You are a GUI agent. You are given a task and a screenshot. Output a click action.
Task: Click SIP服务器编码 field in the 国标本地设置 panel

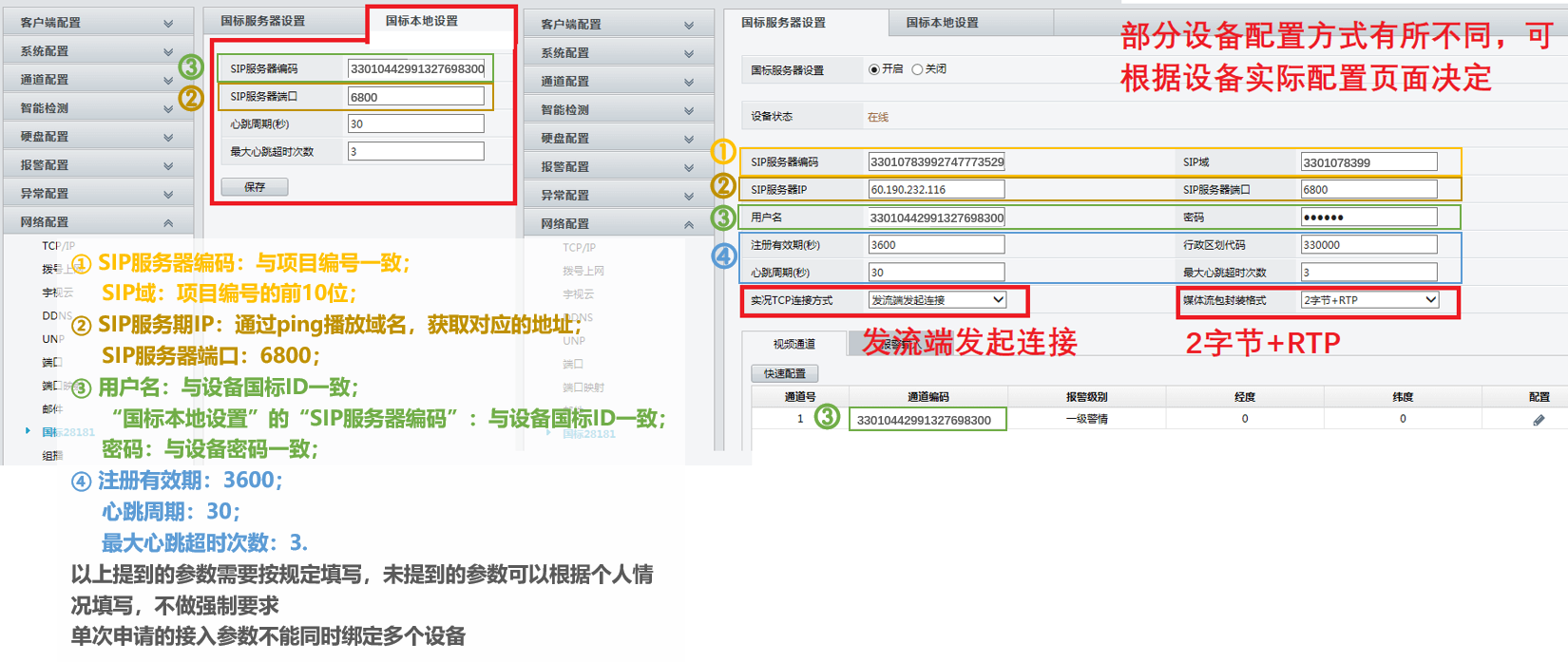point(416,68)
